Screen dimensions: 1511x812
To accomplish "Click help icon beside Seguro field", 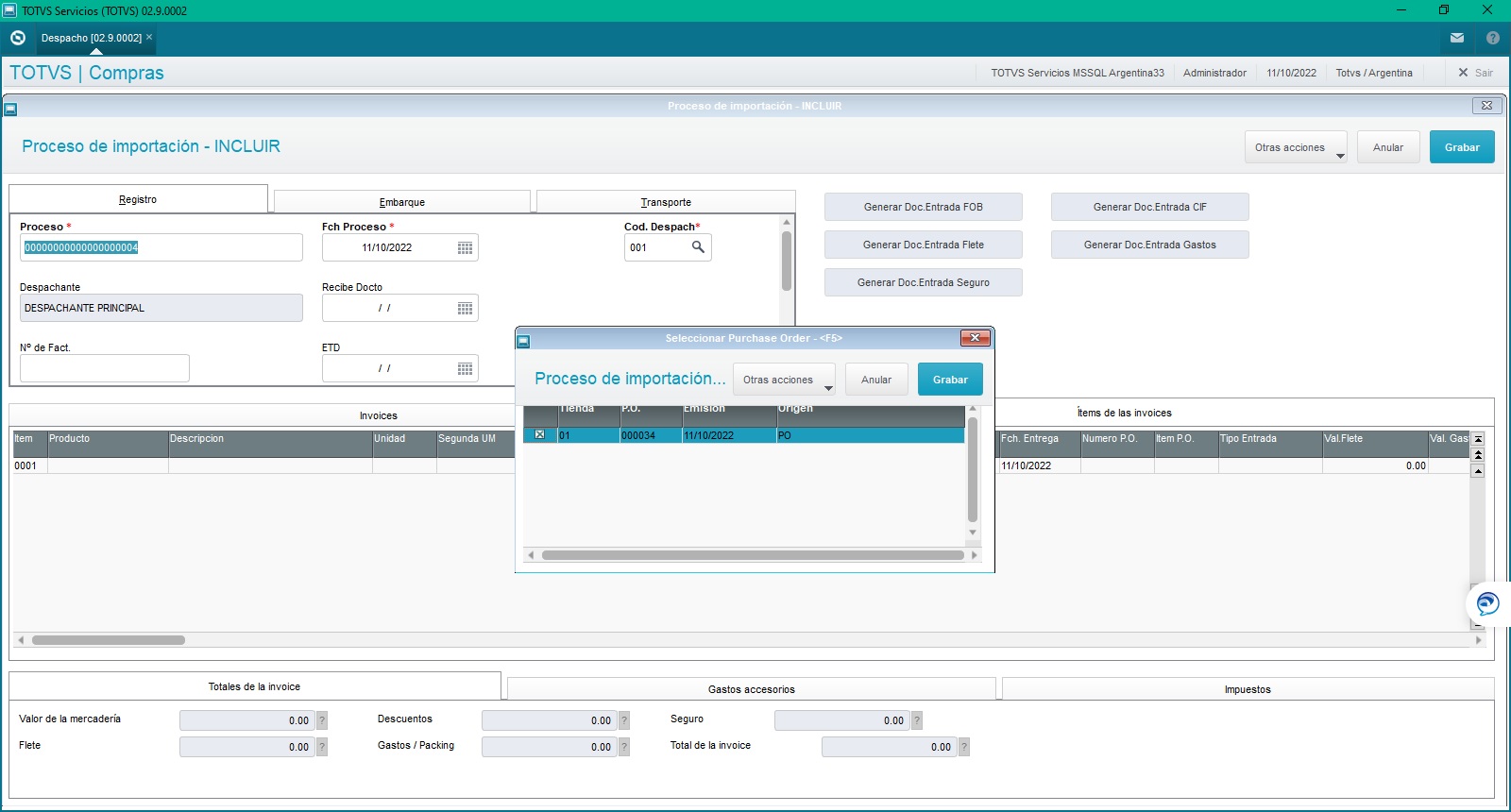I will coord(917,720).
